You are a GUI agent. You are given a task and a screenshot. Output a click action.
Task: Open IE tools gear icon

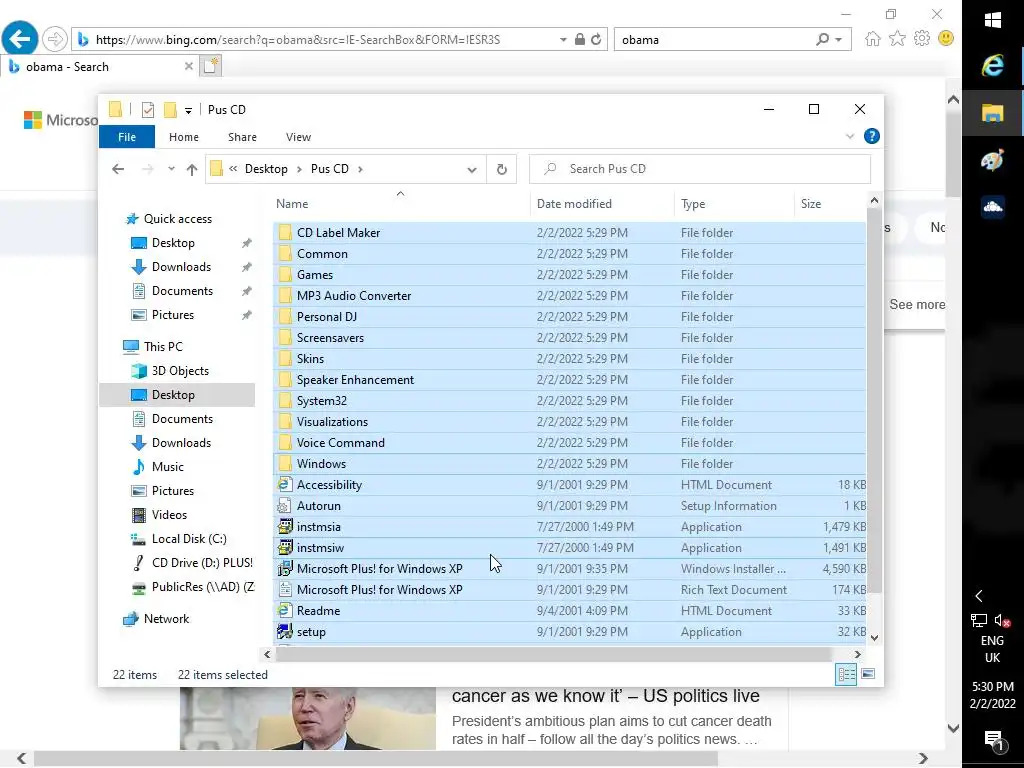[921, 39]
